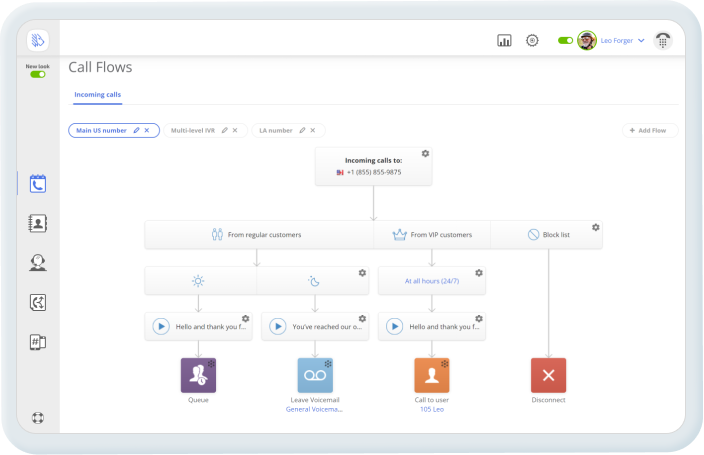Open the statistics bar chart icon

[504, 41]
